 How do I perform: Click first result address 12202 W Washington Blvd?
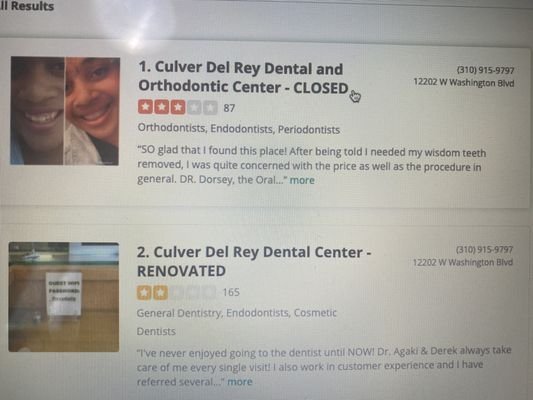tap(464, 83)
